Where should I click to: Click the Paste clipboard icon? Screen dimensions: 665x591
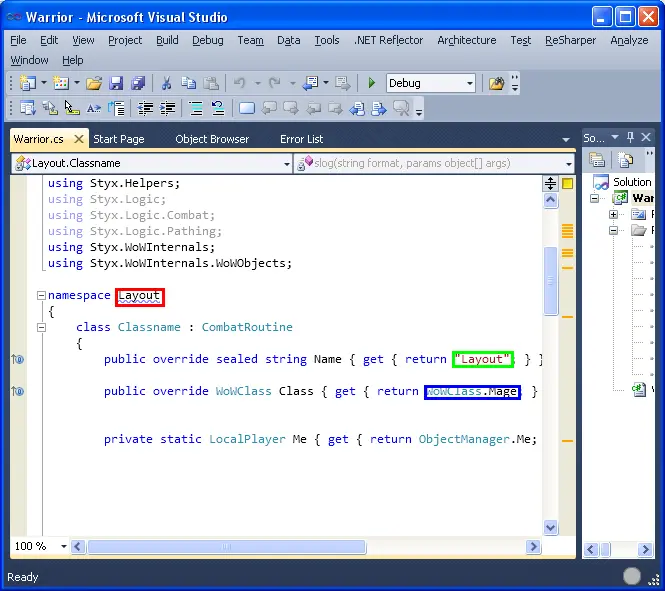(211, 83)
